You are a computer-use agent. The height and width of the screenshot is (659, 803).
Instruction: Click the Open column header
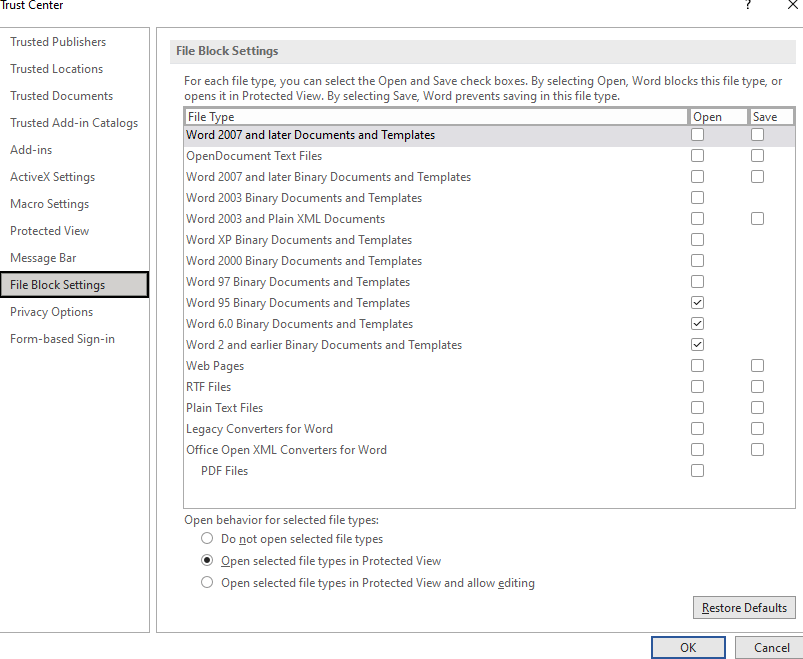(x=718, y=117)
